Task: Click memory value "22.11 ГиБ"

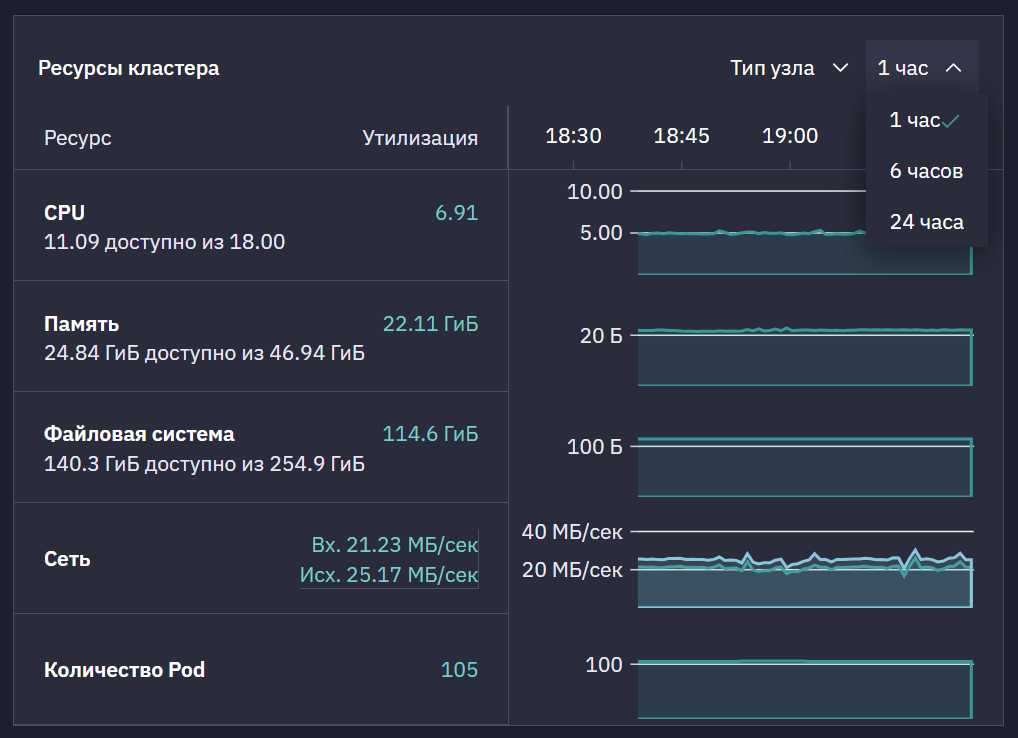Action: coord(430,324)
